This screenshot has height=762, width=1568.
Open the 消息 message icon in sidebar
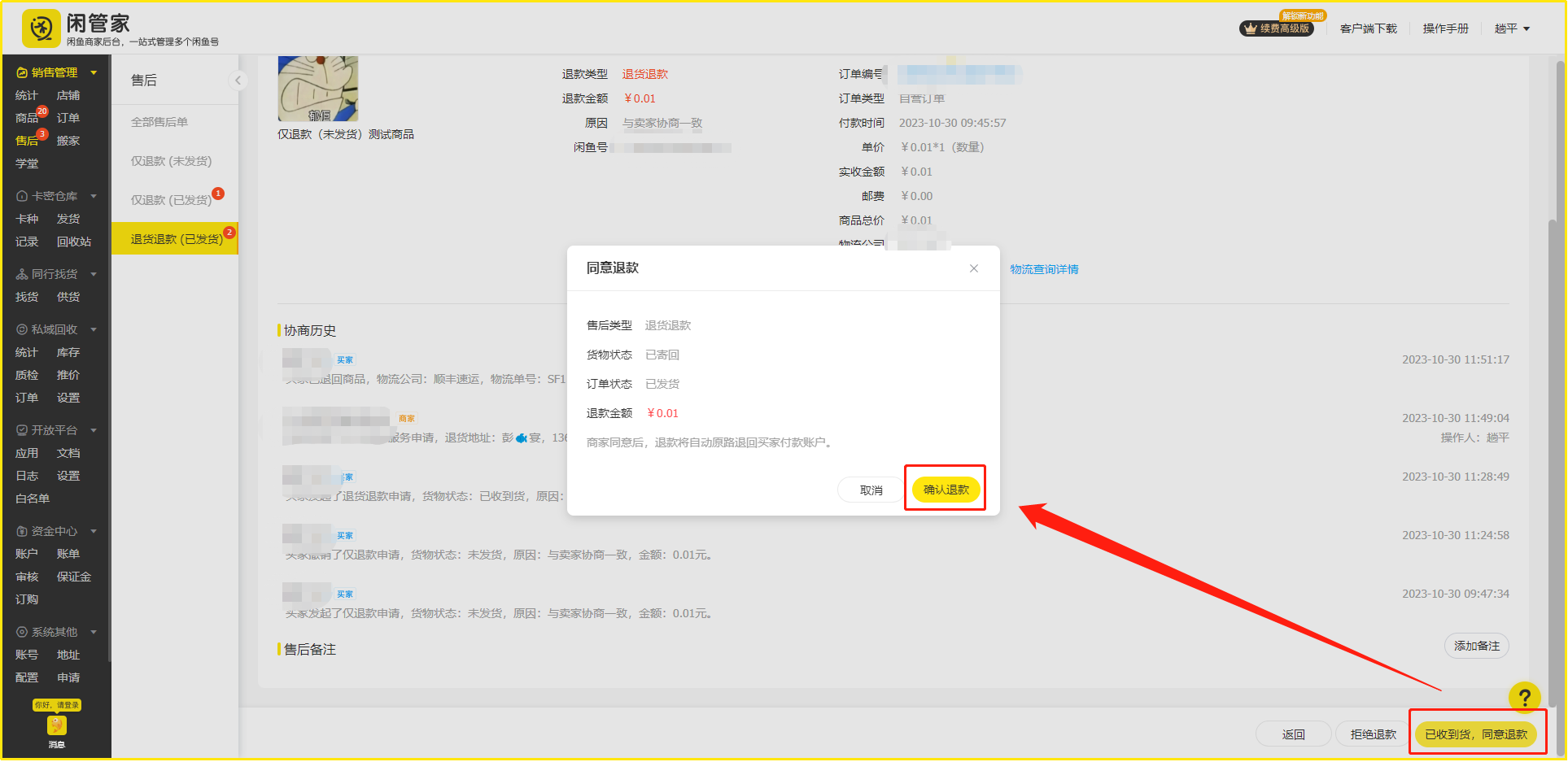click(x=56, y=726)
